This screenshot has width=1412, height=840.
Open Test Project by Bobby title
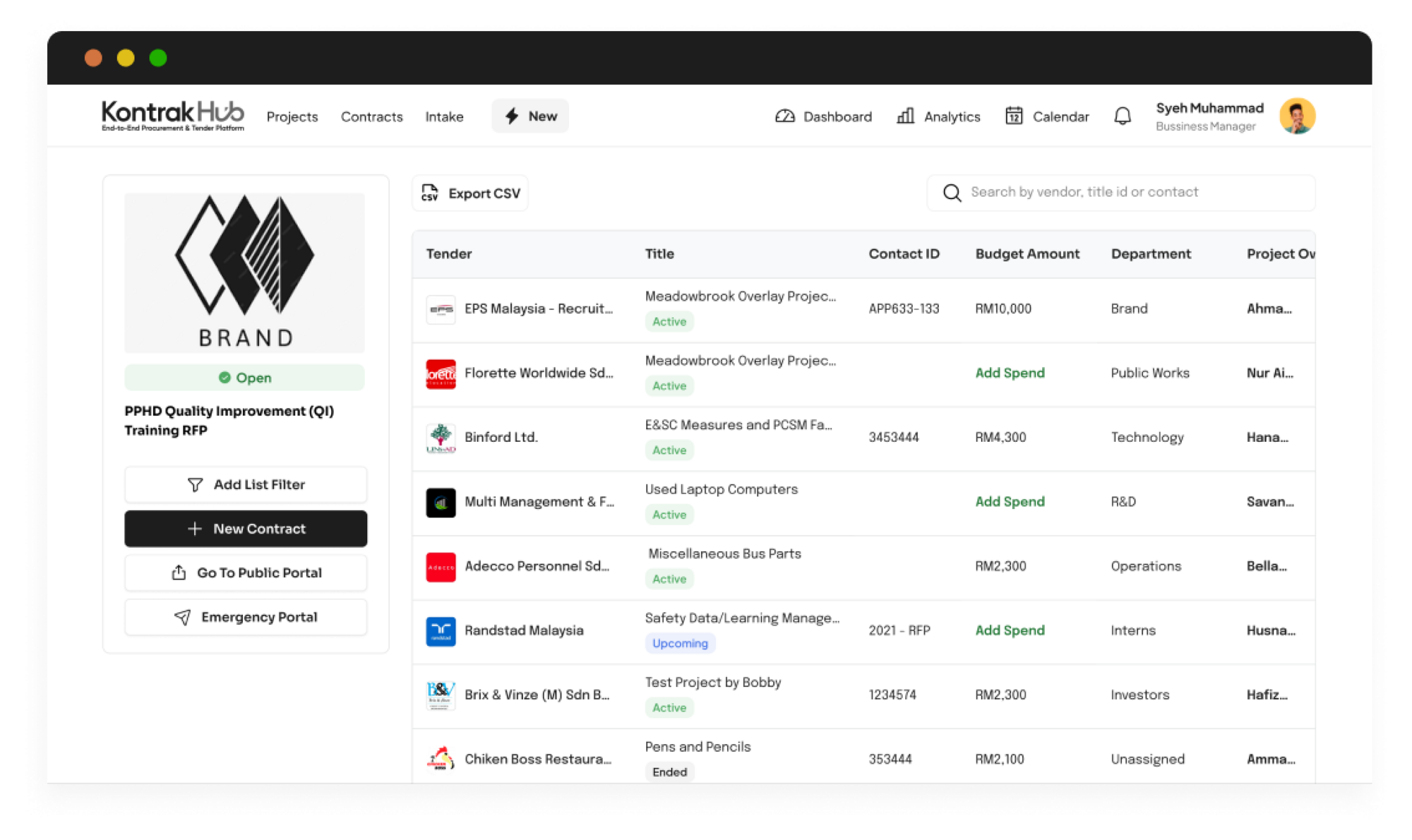click(x=713, y=682)
